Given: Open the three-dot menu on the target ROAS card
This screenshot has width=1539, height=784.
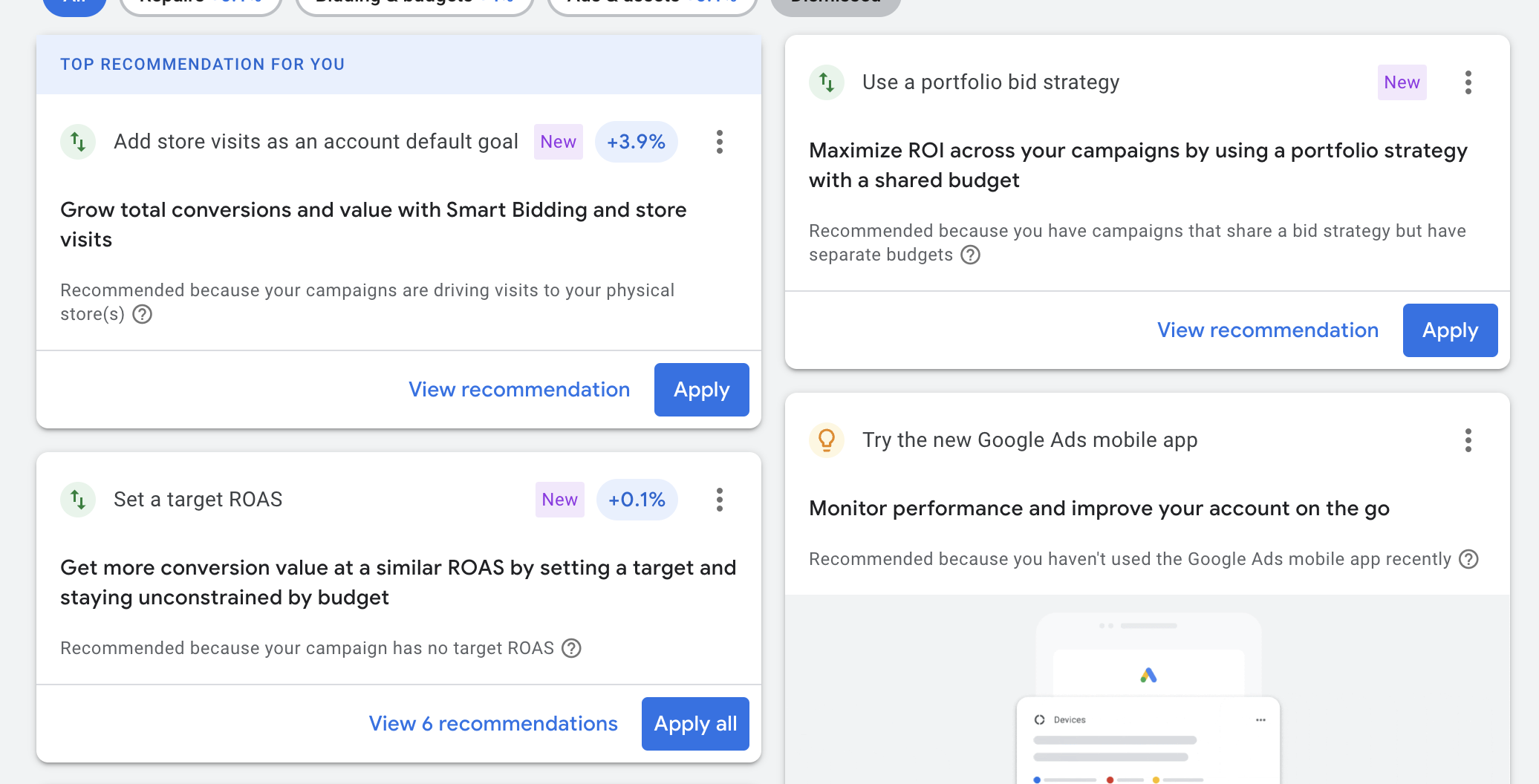Looking at the screenshot, I should coord(719,500).
